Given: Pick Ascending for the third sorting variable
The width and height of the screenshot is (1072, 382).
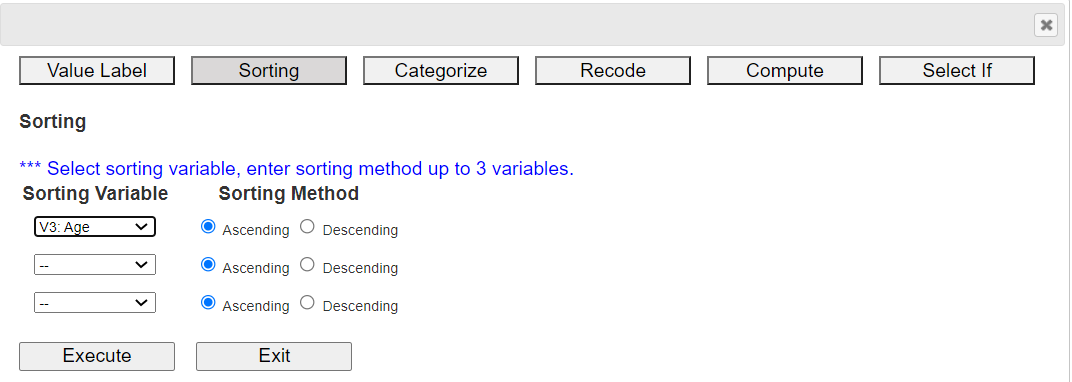Looking at the screenshot, I should click(208, 302).
